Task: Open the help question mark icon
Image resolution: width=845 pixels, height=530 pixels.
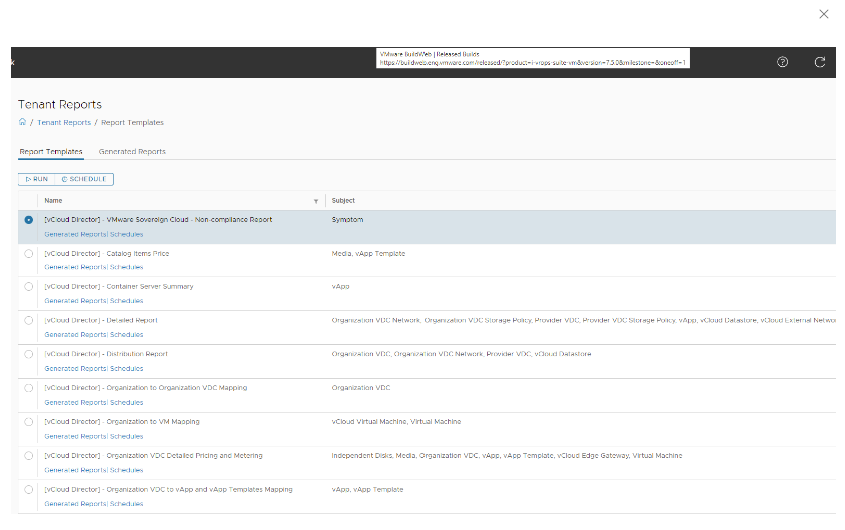Action: click(782, 62)
